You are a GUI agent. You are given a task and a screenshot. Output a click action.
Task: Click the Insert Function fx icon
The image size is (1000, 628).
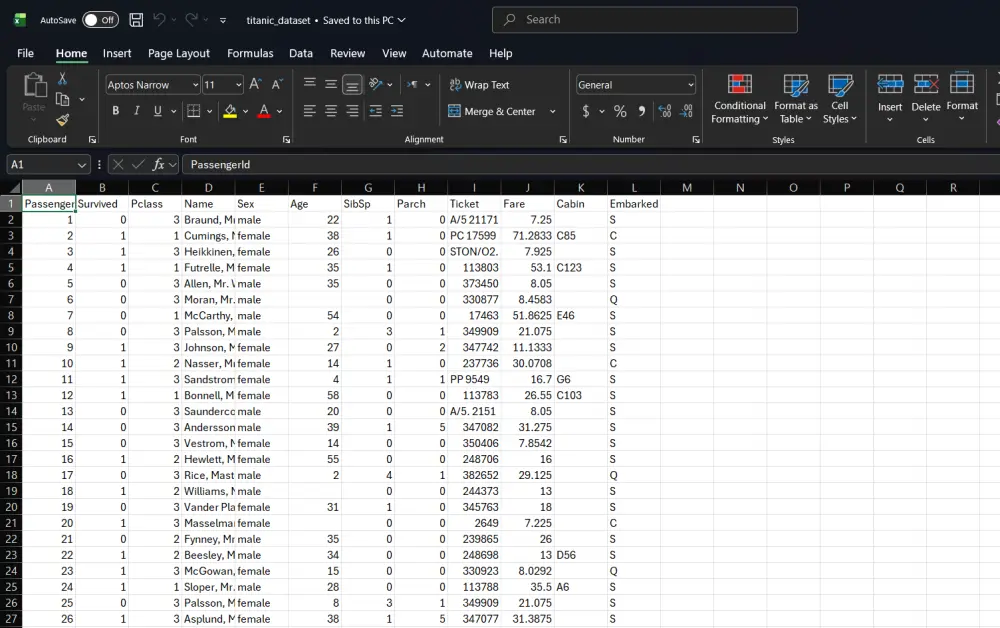158,164
